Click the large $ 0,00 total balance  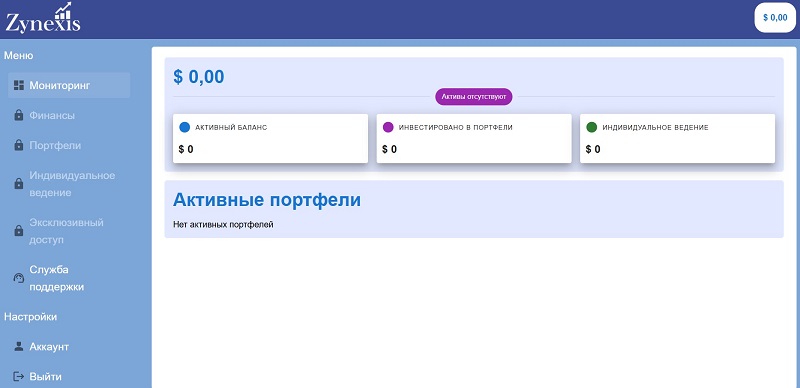(198, 77)
